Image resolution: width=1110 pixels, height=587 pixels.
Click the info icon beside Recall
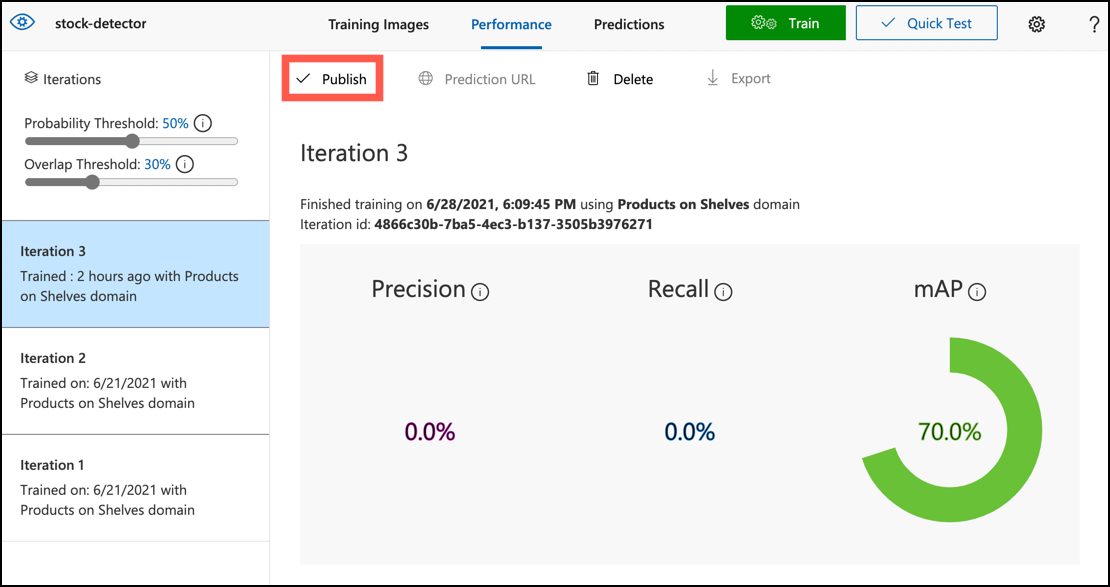click(x=723, y=292)
